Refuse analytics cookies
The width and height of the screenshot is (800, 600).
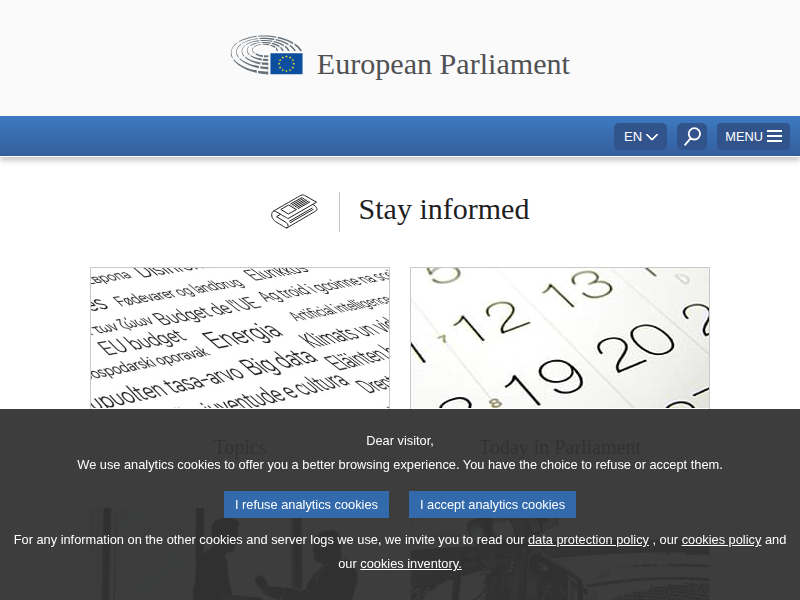(306, 504)
